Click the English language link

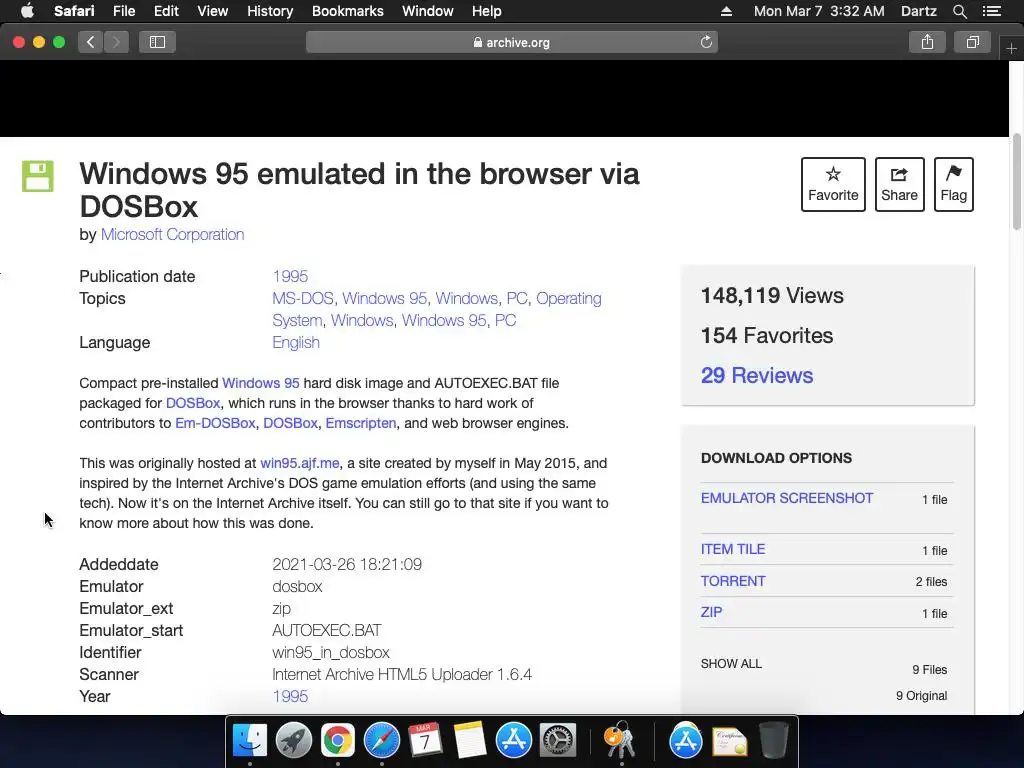pyautogui.click(x=296, y=342)
